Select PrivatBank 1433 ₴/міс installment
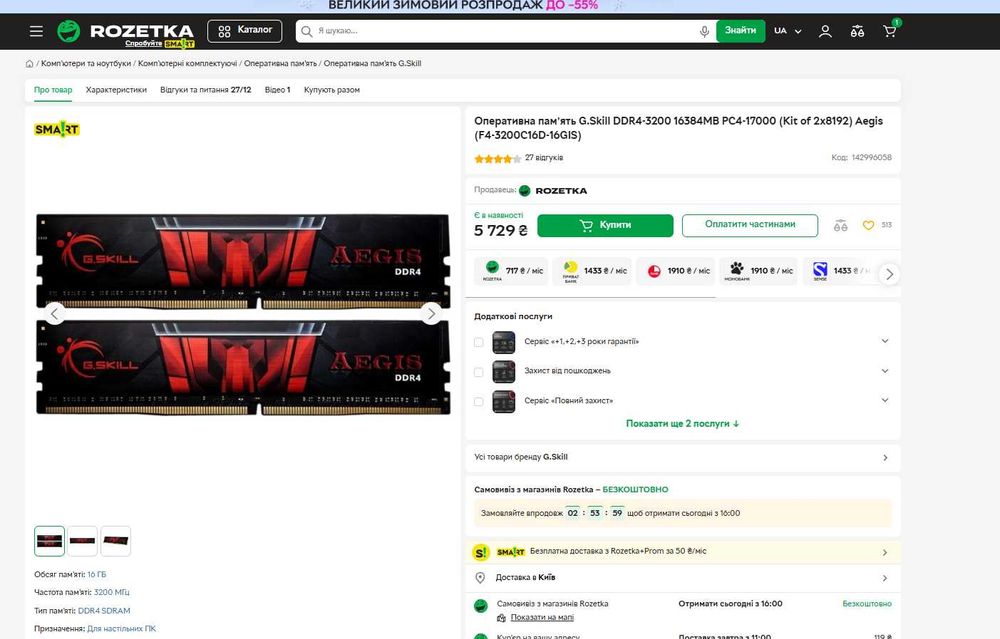 [x=592, y=271]
